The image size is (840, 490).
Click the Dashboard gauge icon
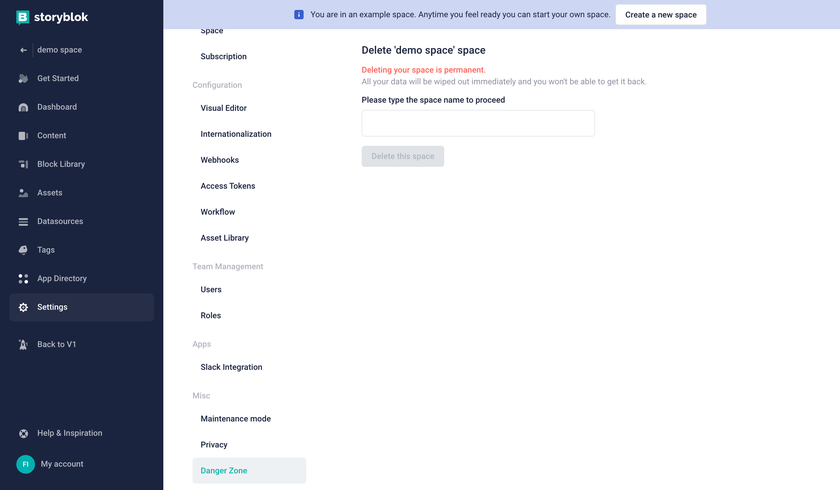point(23,107)
